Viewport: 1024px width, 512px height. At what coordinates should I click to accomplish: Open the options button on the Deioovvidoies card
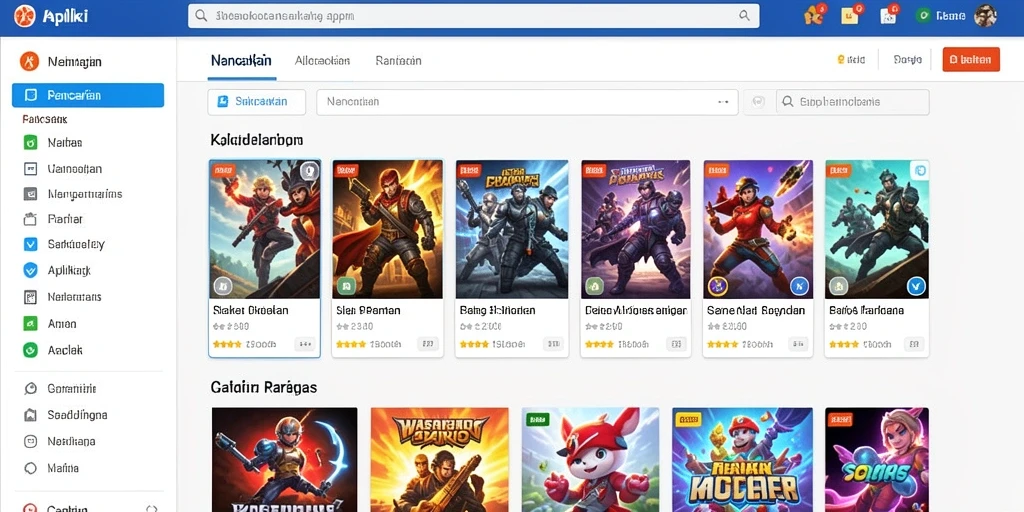click(677, 344)
